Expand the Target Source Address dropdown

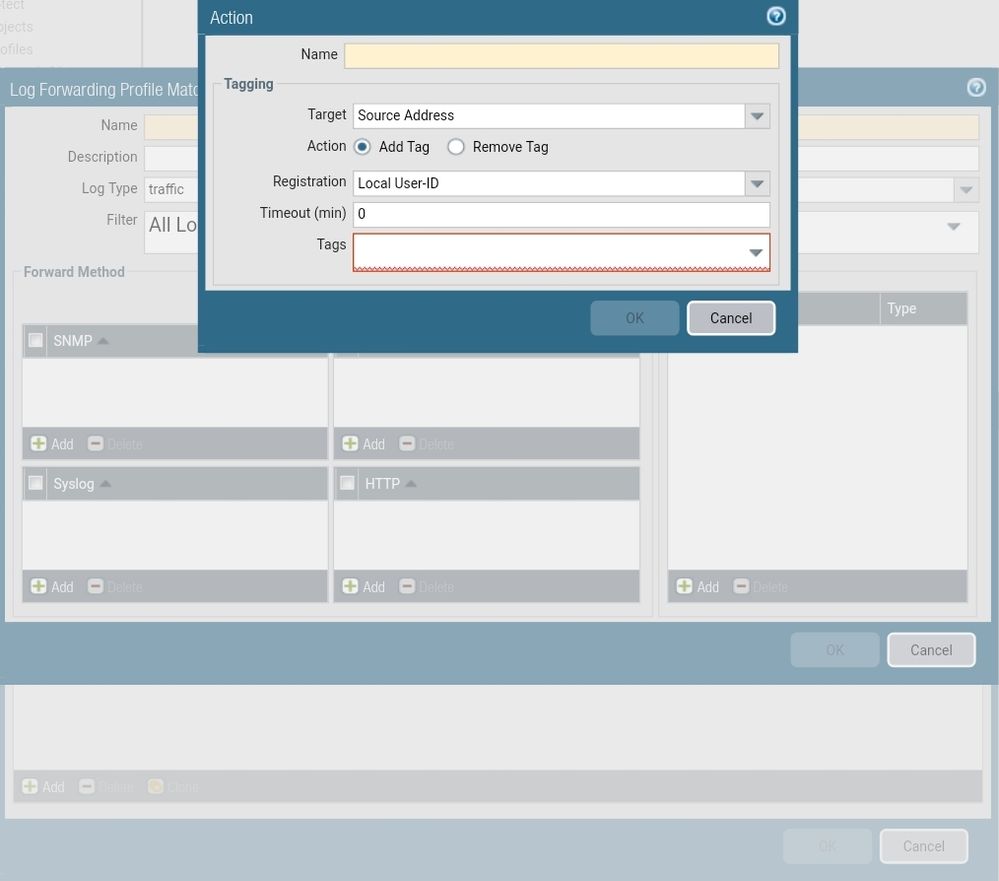point(757,116)
